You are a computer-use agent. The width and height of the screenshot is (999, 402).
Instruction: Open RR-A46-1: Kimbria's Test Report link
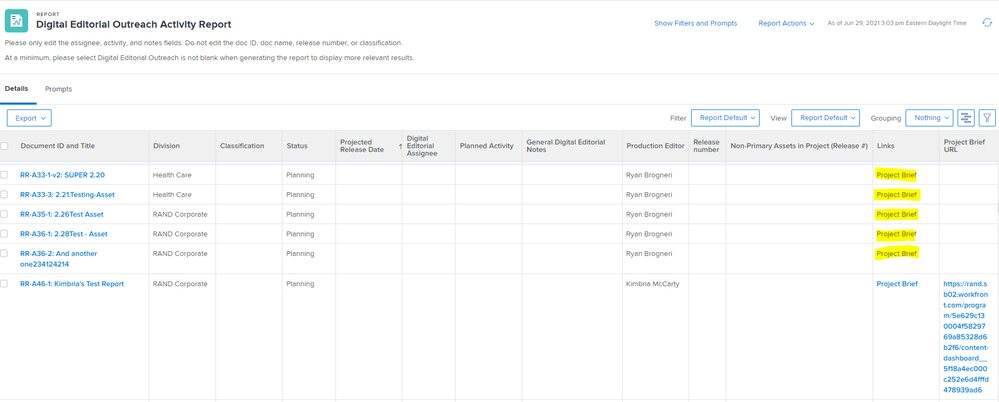(72, 284)
